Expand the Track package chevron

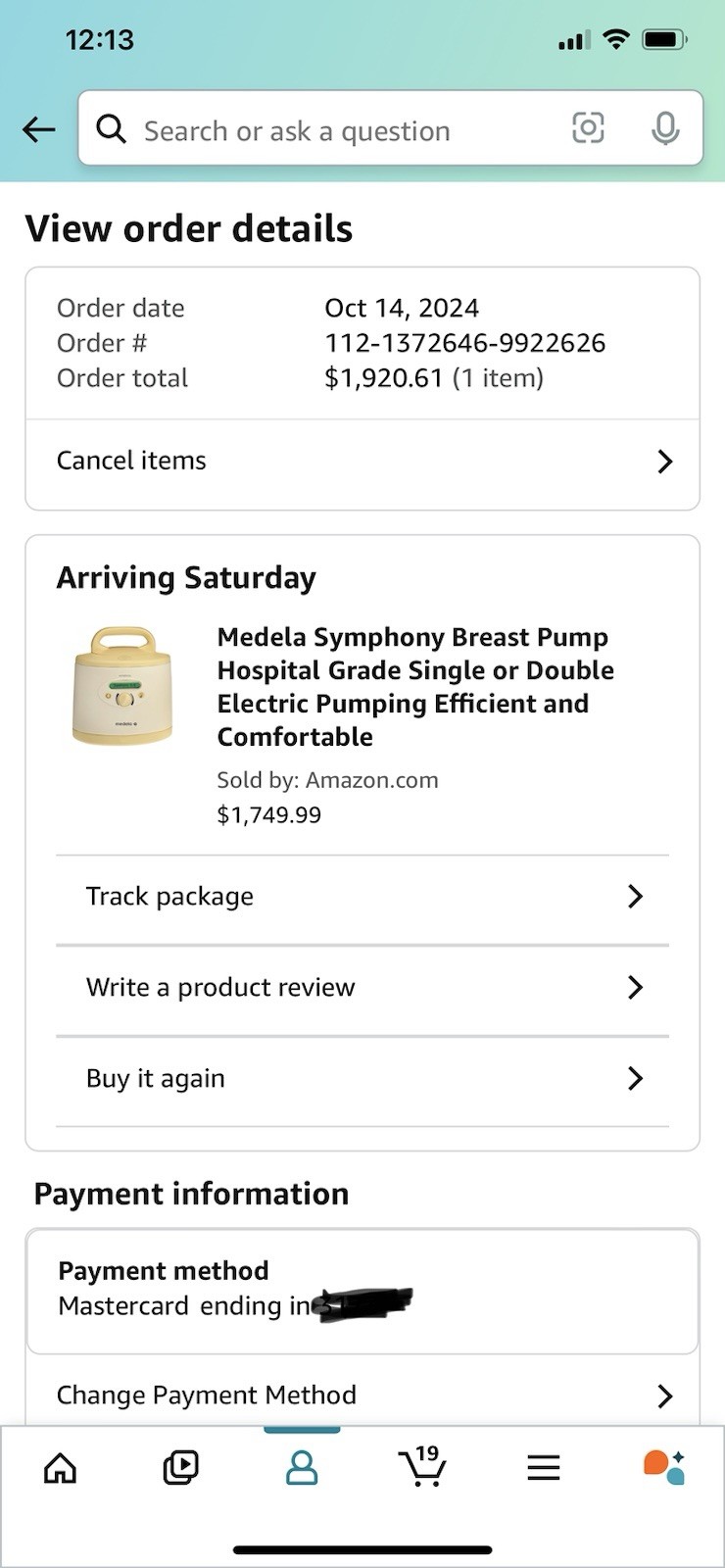click(635, 896)
